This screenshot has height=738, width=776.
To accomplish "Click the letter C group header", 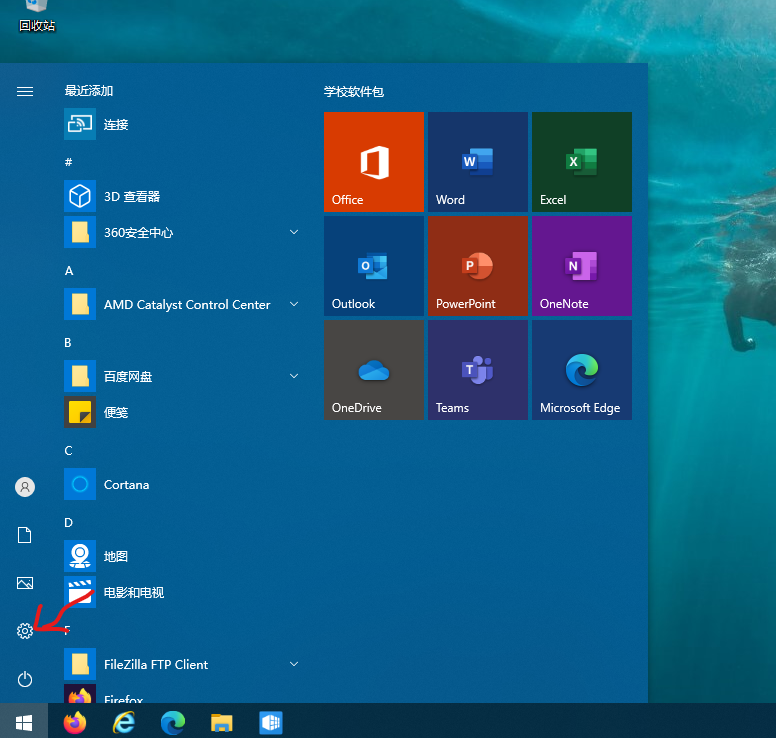I will pyautogui.click(x=68, y=450).
